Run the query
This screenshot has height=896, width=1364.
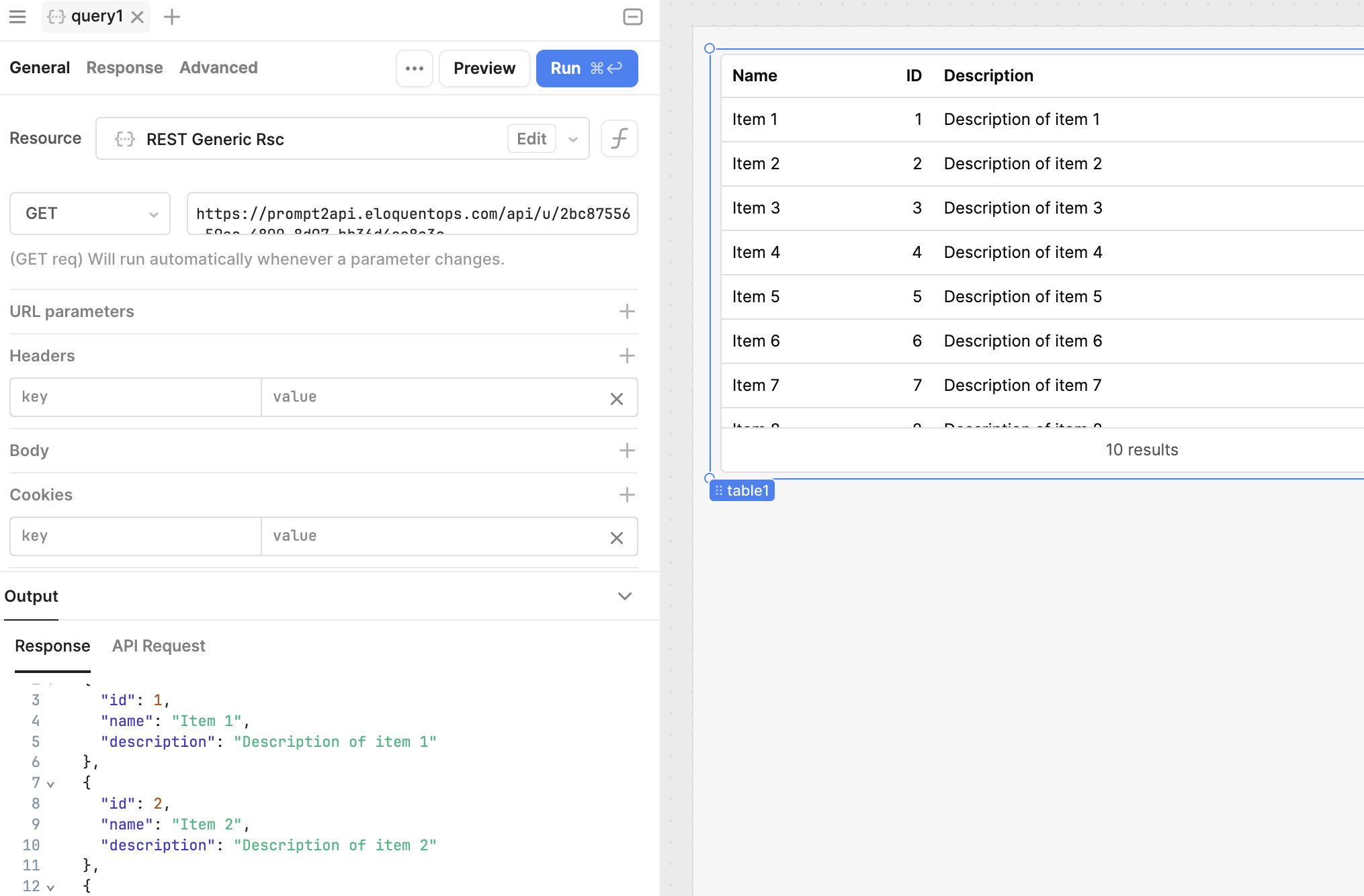click(x=586, y=69)
